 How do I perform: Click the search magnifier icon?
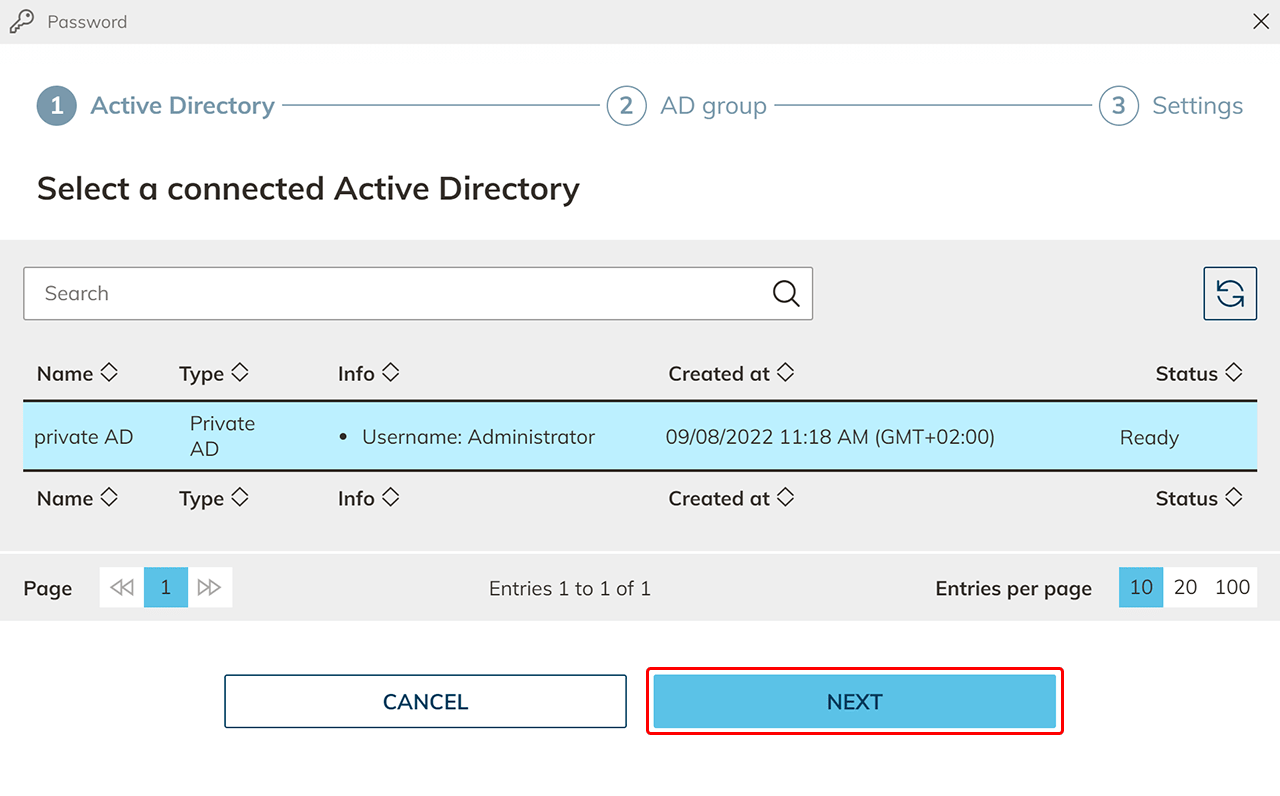click(x=786, y=293)
